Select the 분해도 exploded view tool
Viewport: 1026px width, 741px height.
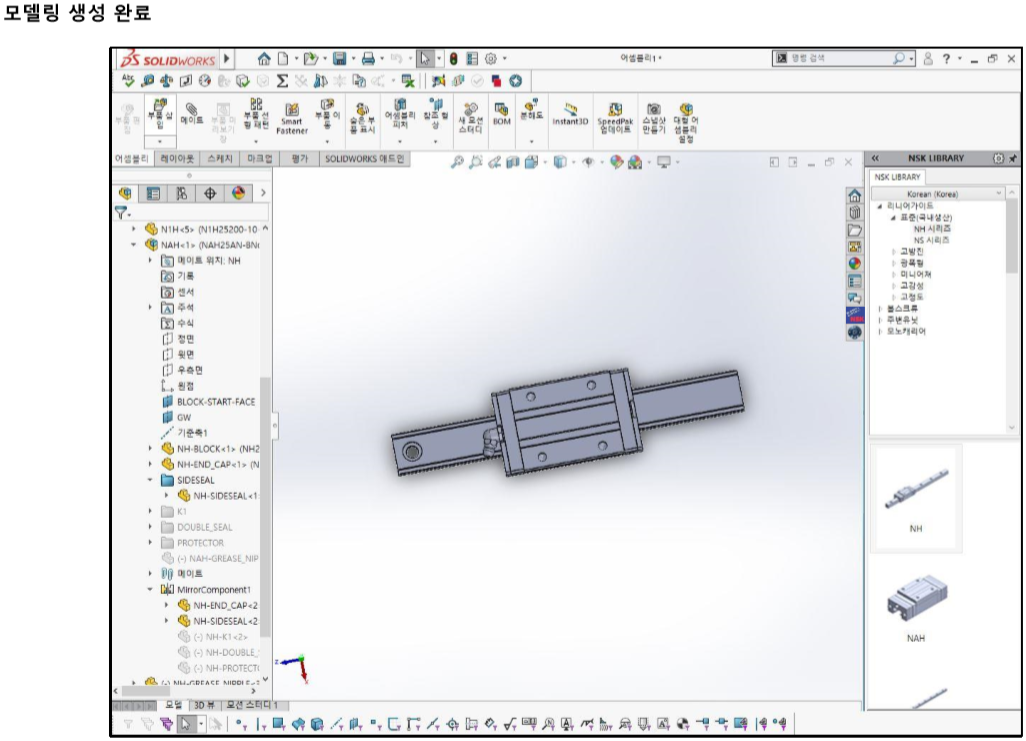[x=531, y=112]
